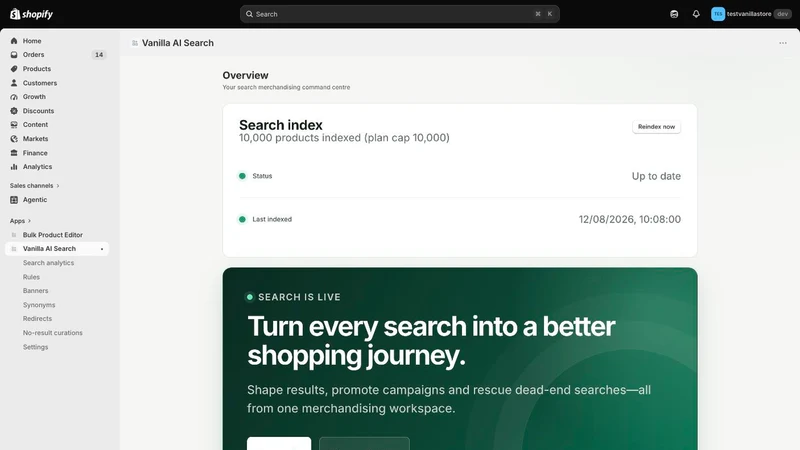Open the Redirects subpage
Viewport: 800px width, 450px height.
pyautogui.click(x=37, y=318)
